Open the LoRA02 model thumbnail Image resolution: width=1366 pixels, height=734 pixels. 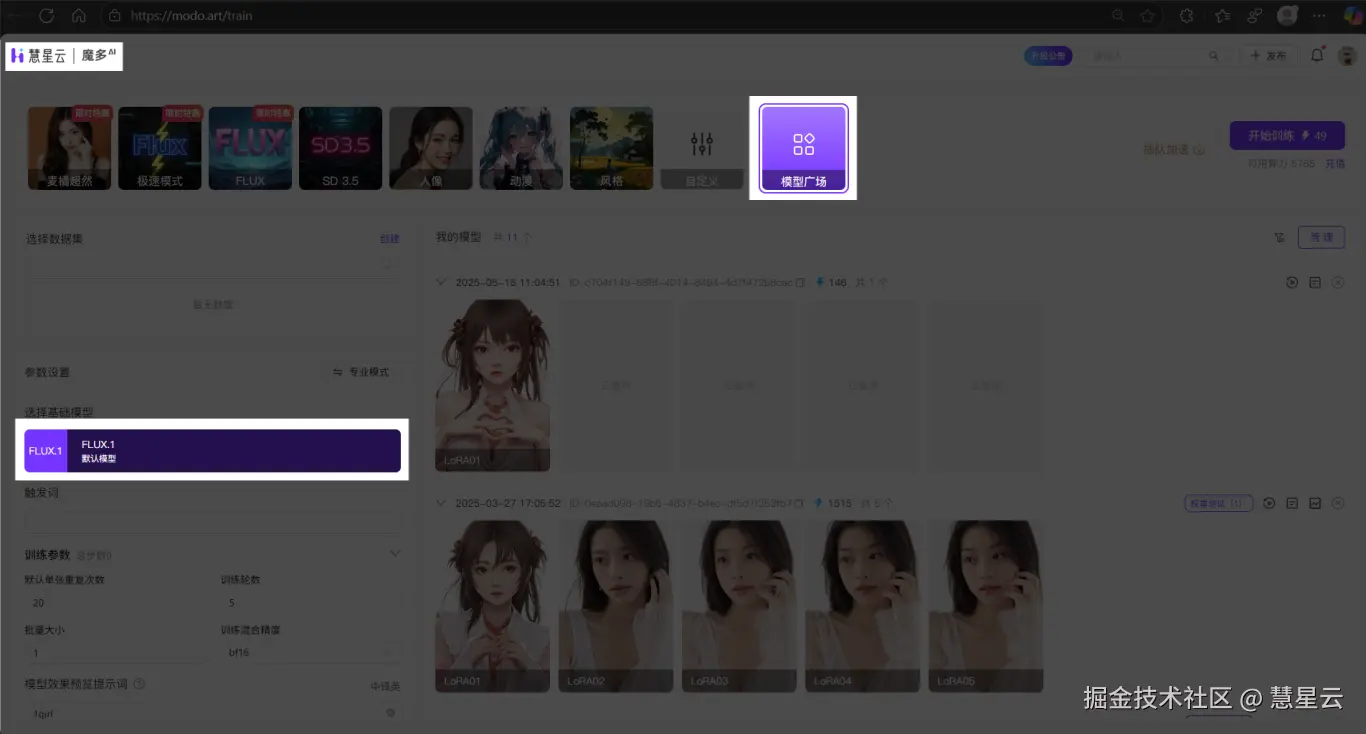pos(616,605)
